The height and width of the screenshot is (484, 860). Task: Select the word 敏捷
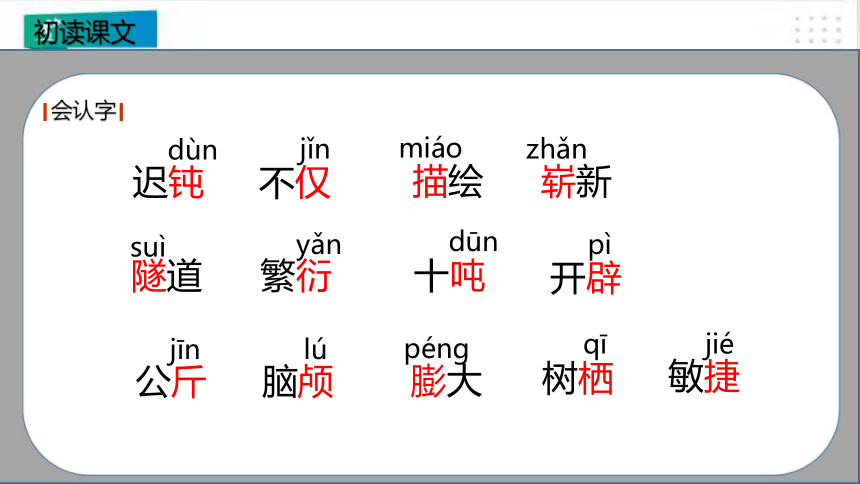tap(704, 376)
